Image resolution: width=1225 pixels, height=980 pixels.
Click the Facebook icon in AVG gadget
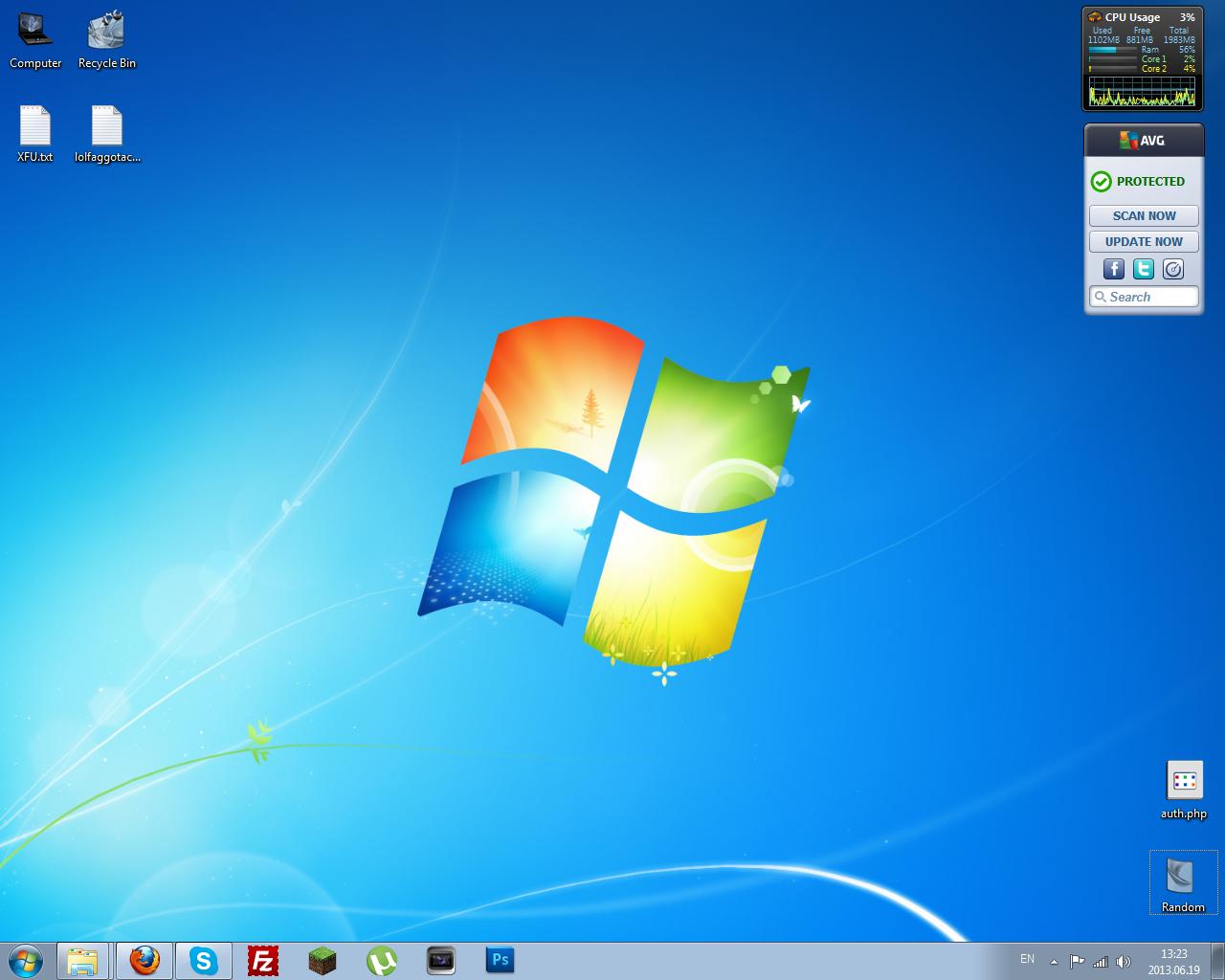[x=1114, y=269]
